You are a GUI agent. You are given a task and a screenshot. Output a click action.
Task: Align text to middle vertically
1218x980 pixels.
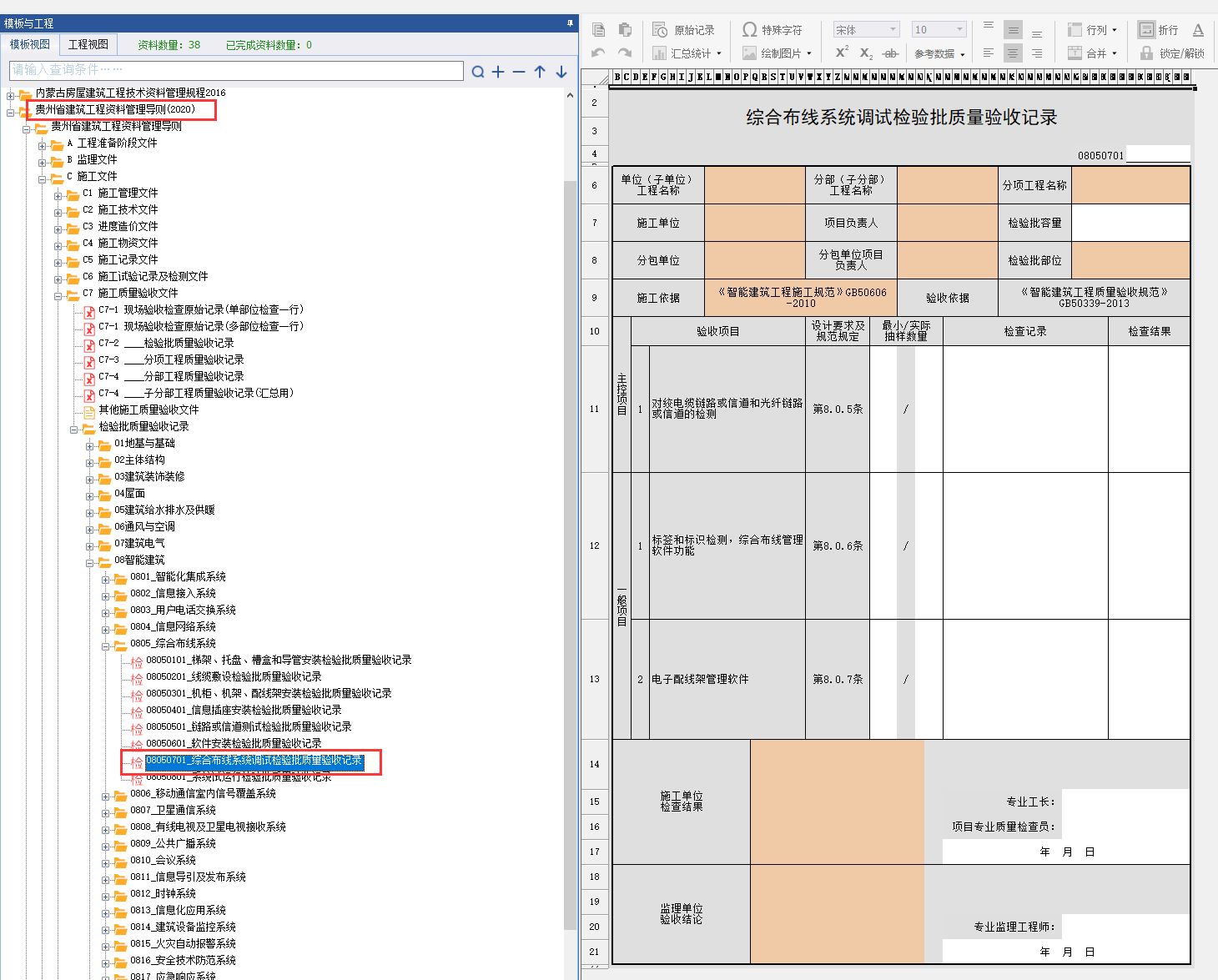pyautogui.click(x=1013, y=30)
